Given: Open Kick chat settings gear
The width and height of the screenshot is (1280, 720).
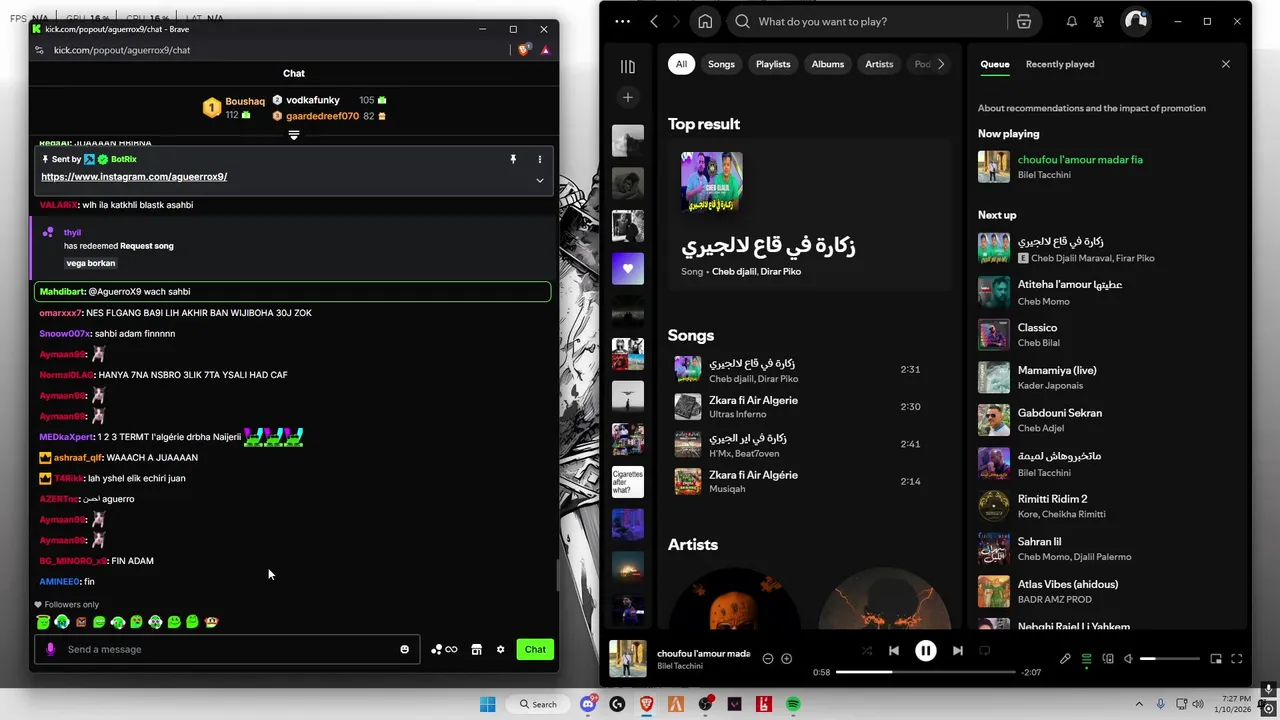Looking at the screenshot, I should click(501, 649).
